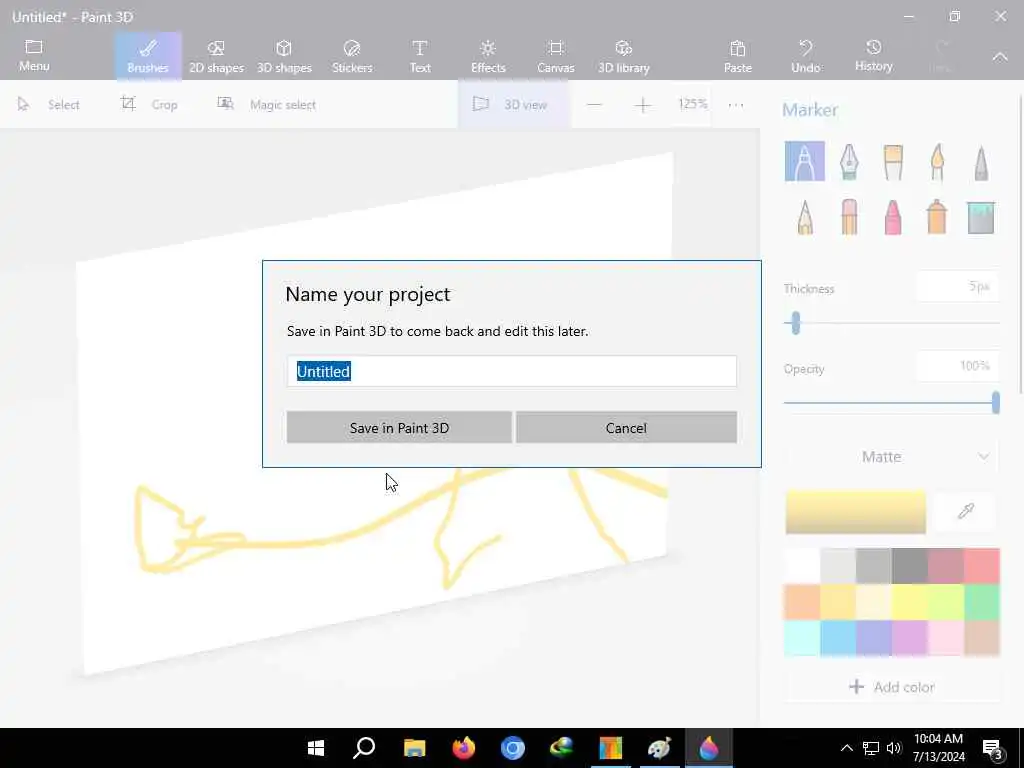Choose the Select tool
Image resolution: width=1024 pixels, height=768 pixels.
[48, 104]
